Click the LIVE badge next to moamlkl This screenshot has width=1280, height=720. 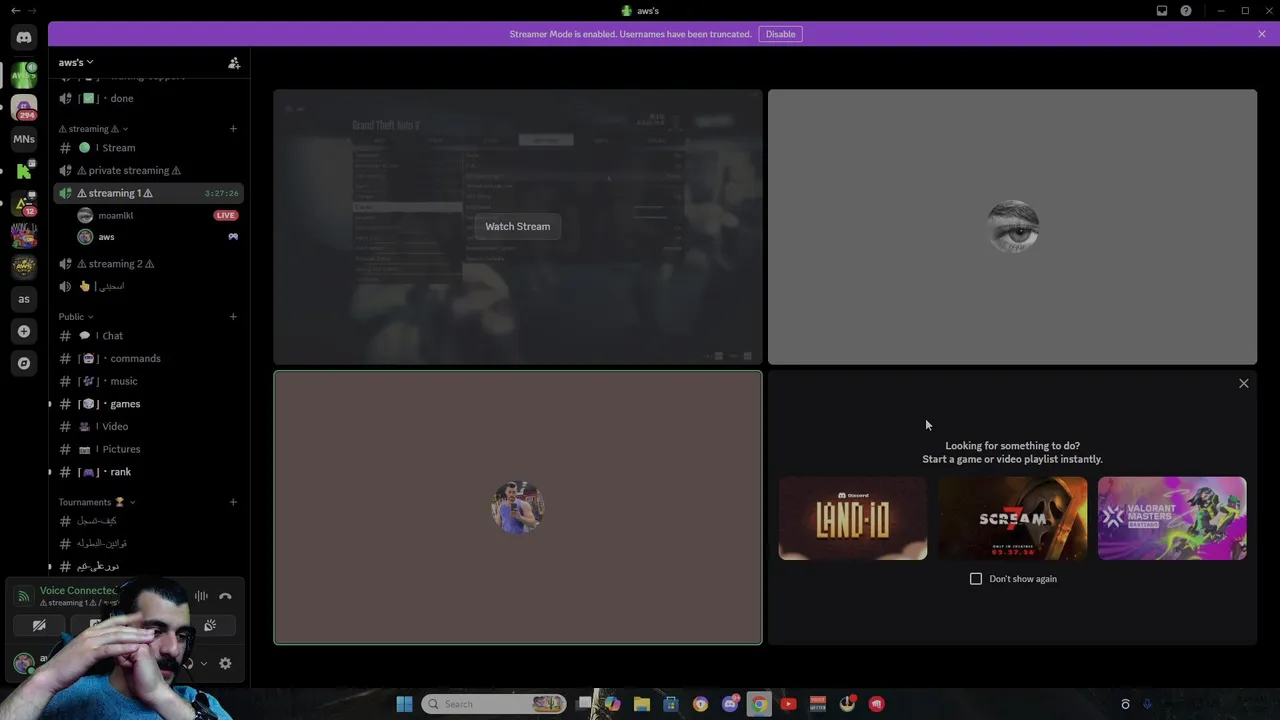tap(226, 215)
